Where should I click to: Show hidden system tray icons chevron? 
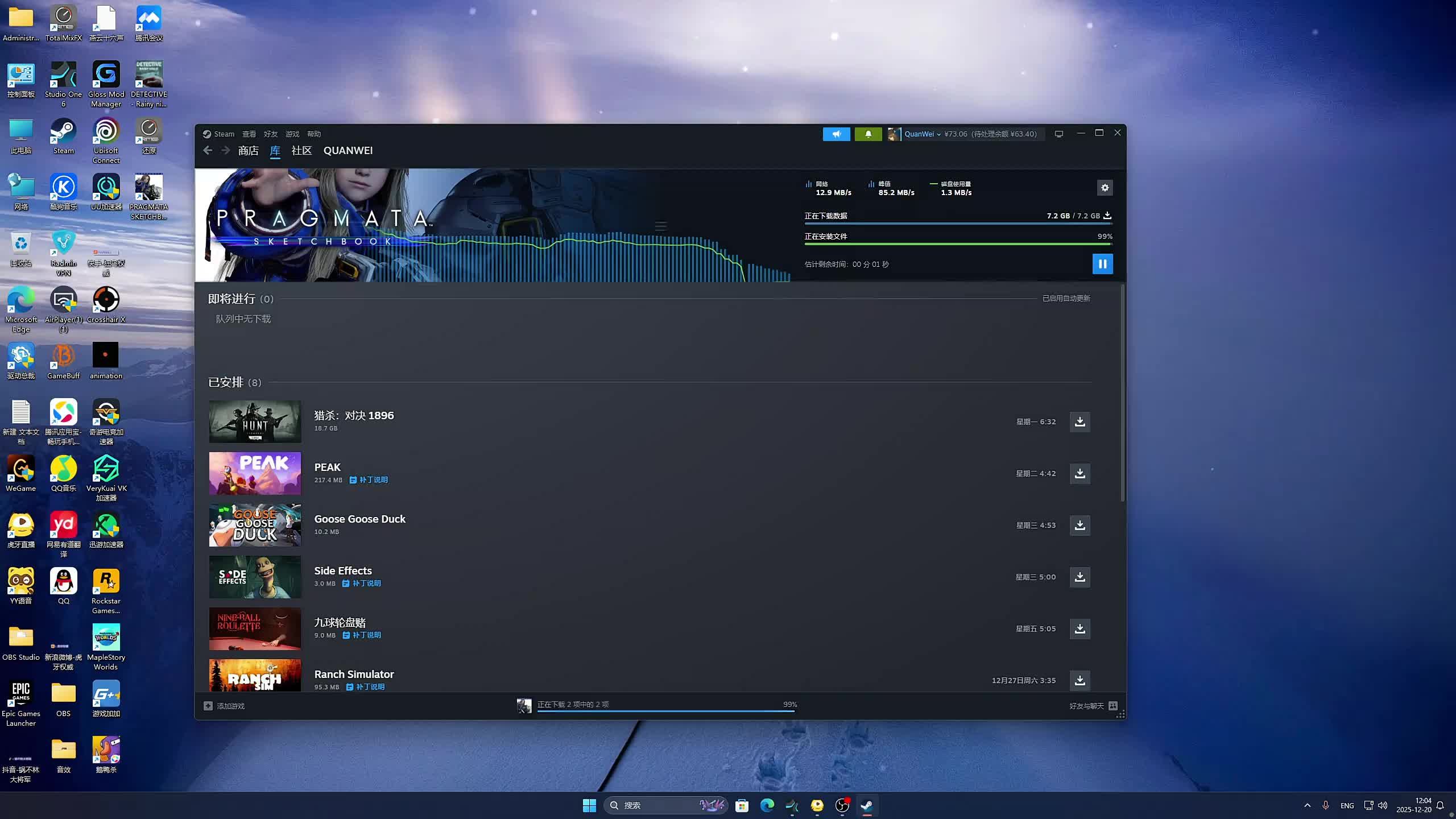click(x=1307, y=805)
